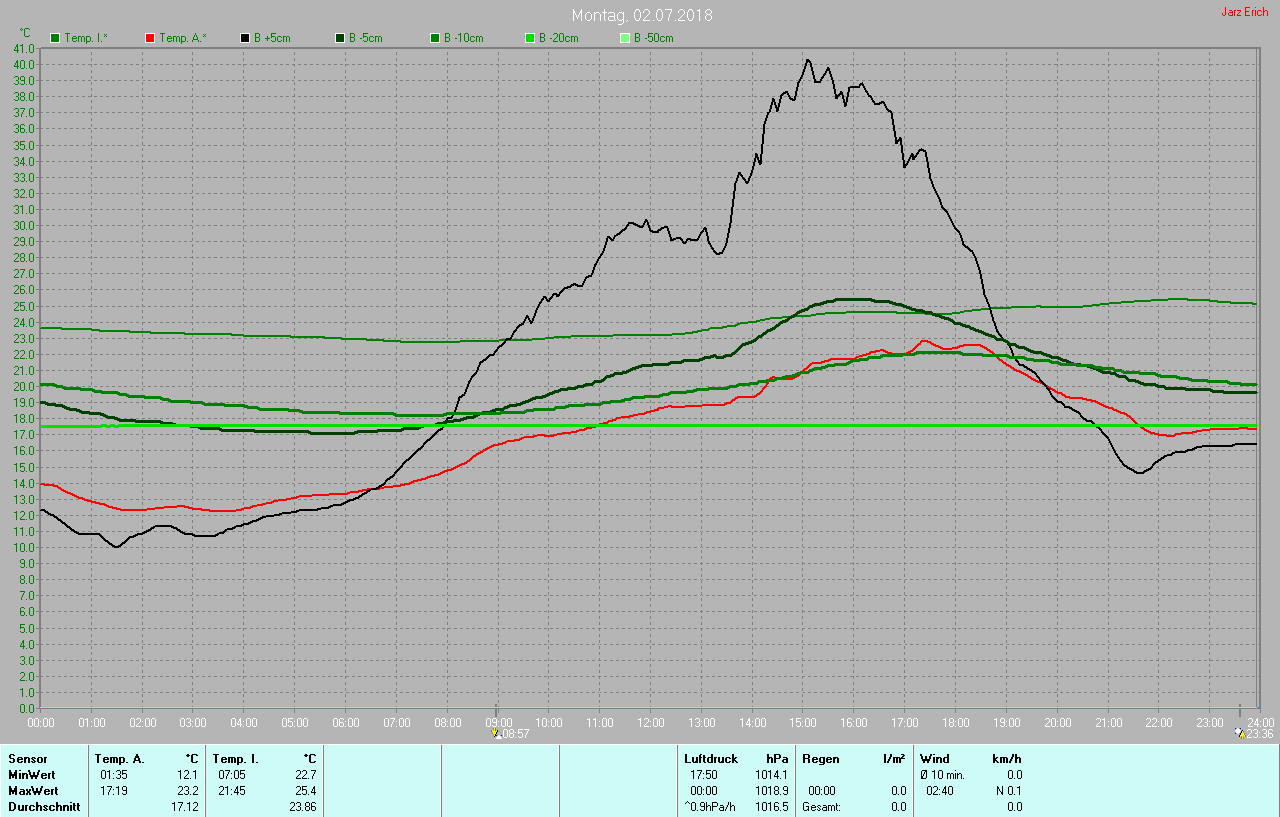Click the 23:36 sunset time label
This screenshot has height=817, width=1280.
click(x=1260, y=734)
